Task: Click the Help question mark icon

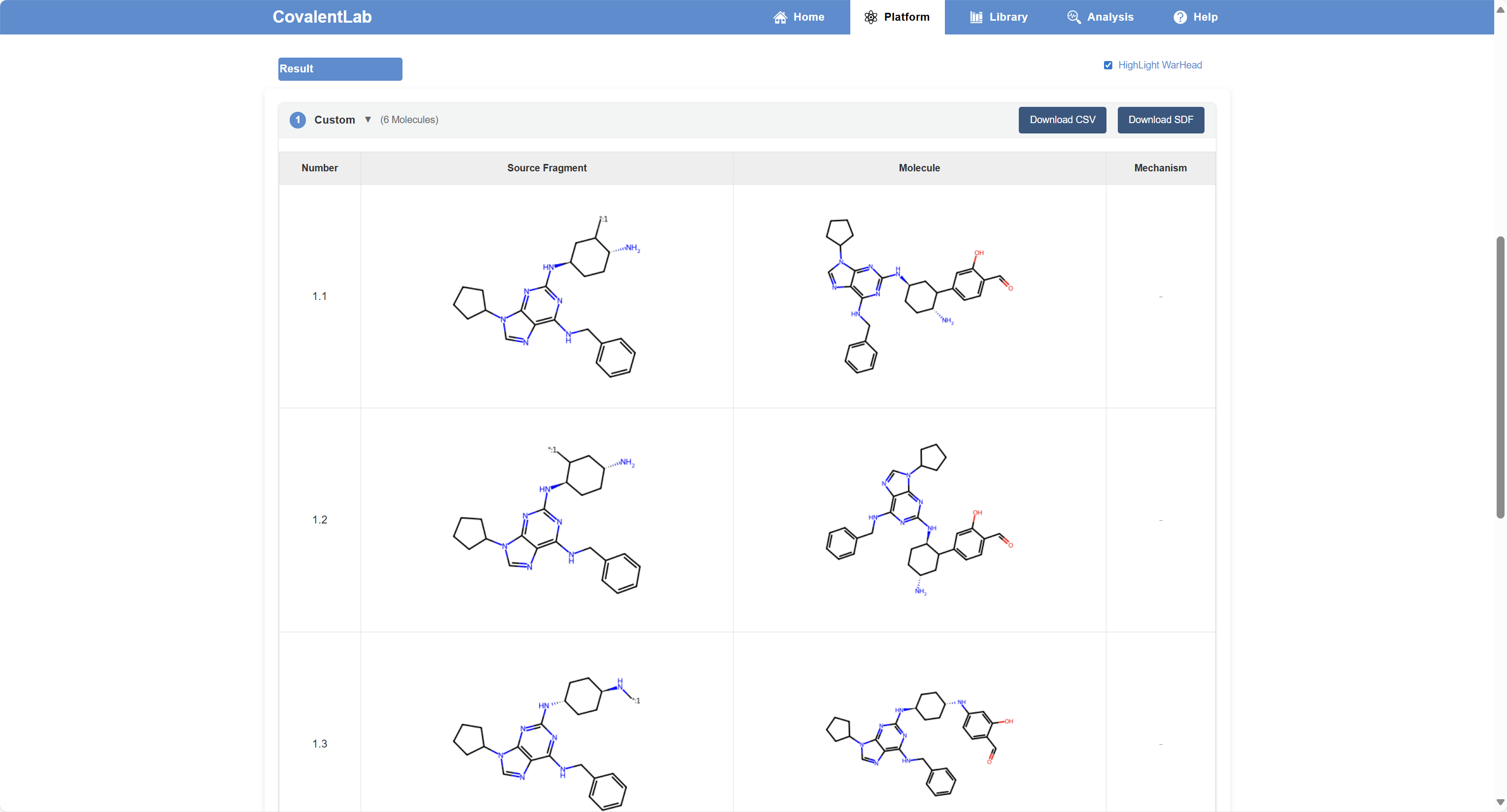Action: click(x=1180, y=17)
